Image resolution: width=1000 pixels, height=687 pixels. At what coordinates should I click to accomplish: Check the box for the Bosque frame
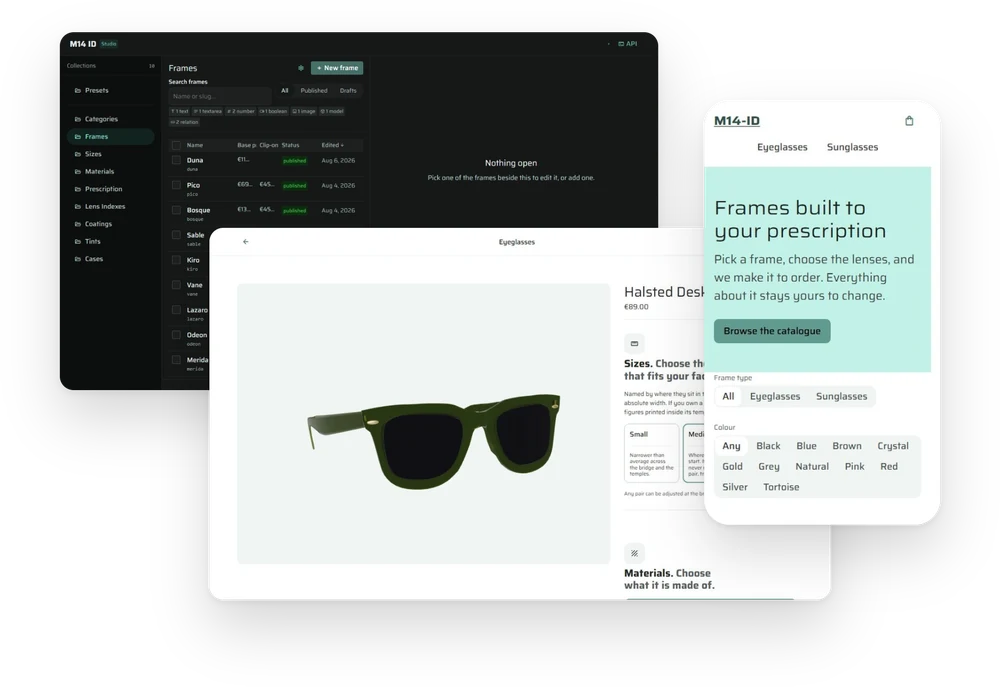pos(177,210)
